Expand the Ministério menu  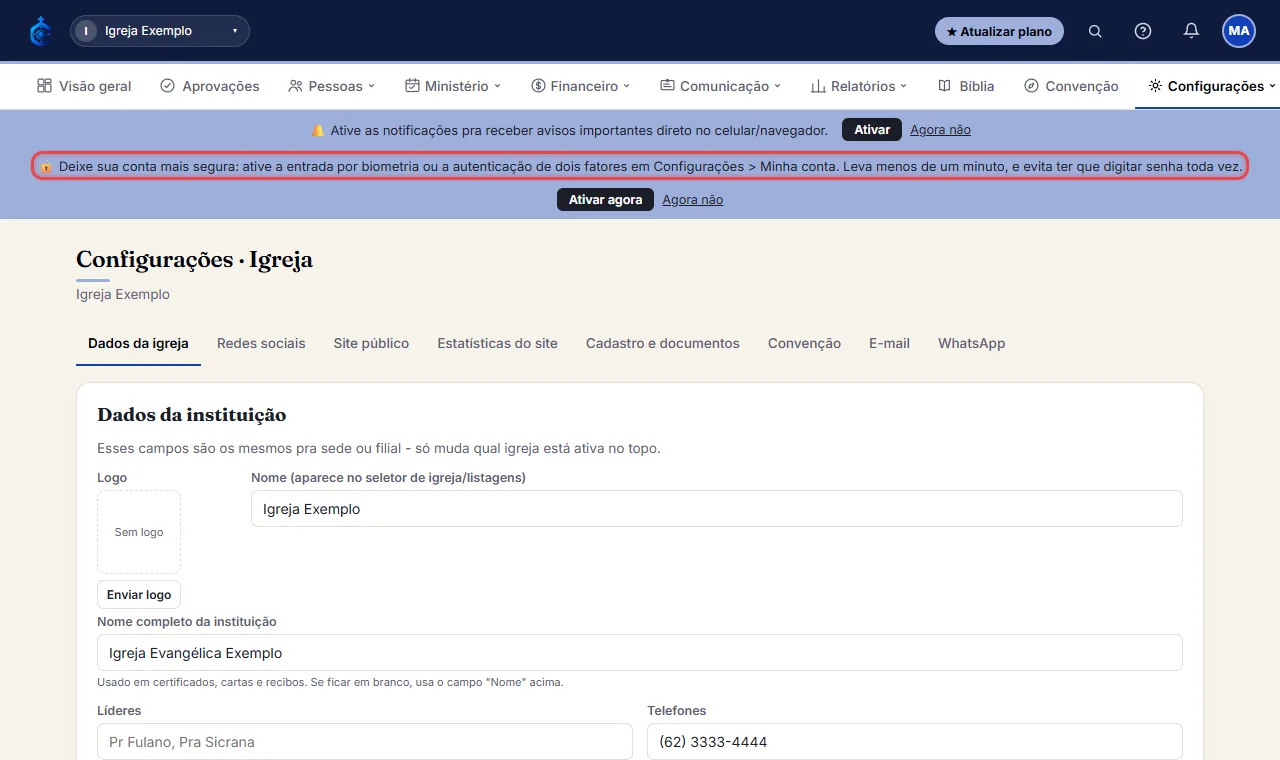pyautogui.click(x=452, y=86)
